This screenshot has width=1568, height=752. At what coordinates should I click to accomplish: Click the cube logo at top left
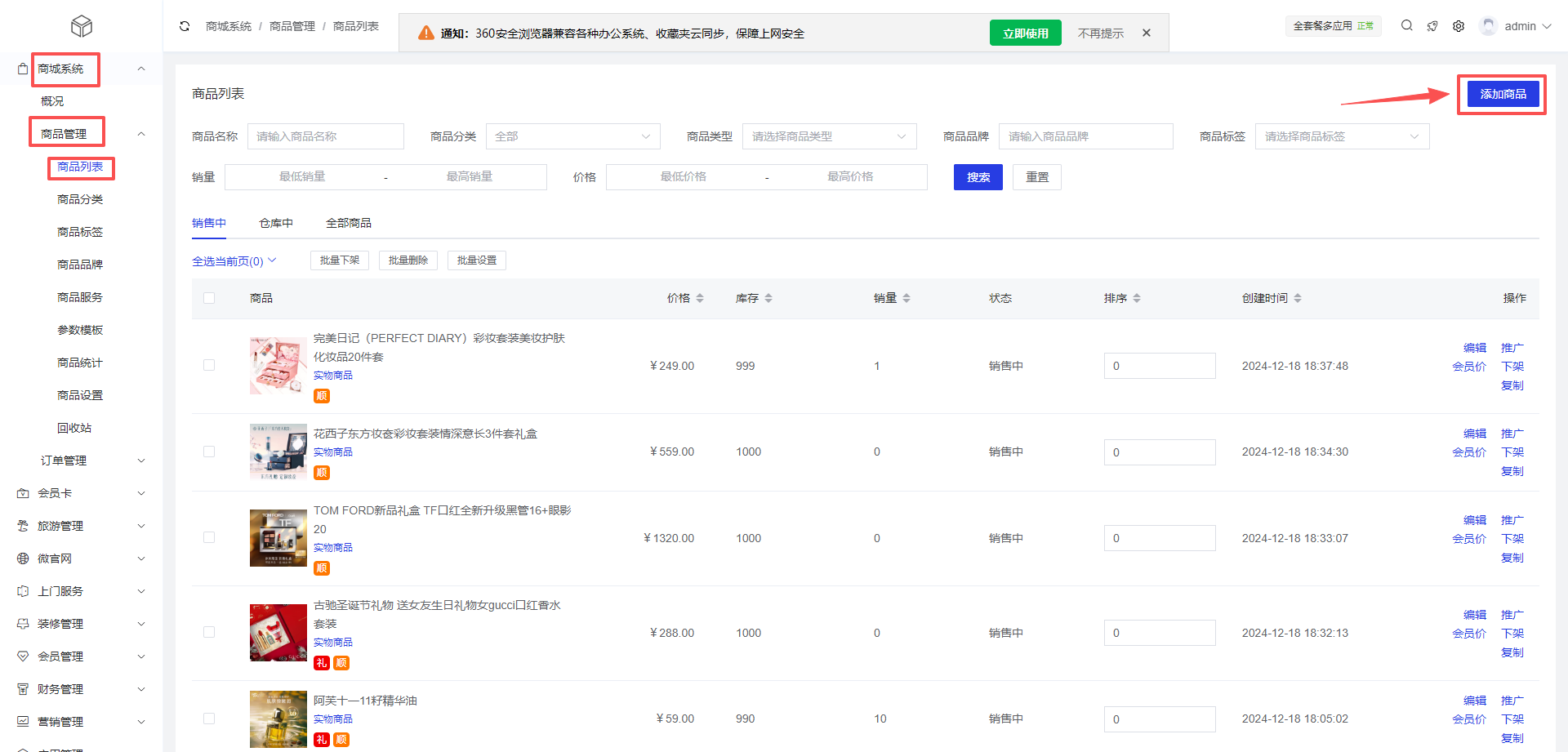(82, 26)
